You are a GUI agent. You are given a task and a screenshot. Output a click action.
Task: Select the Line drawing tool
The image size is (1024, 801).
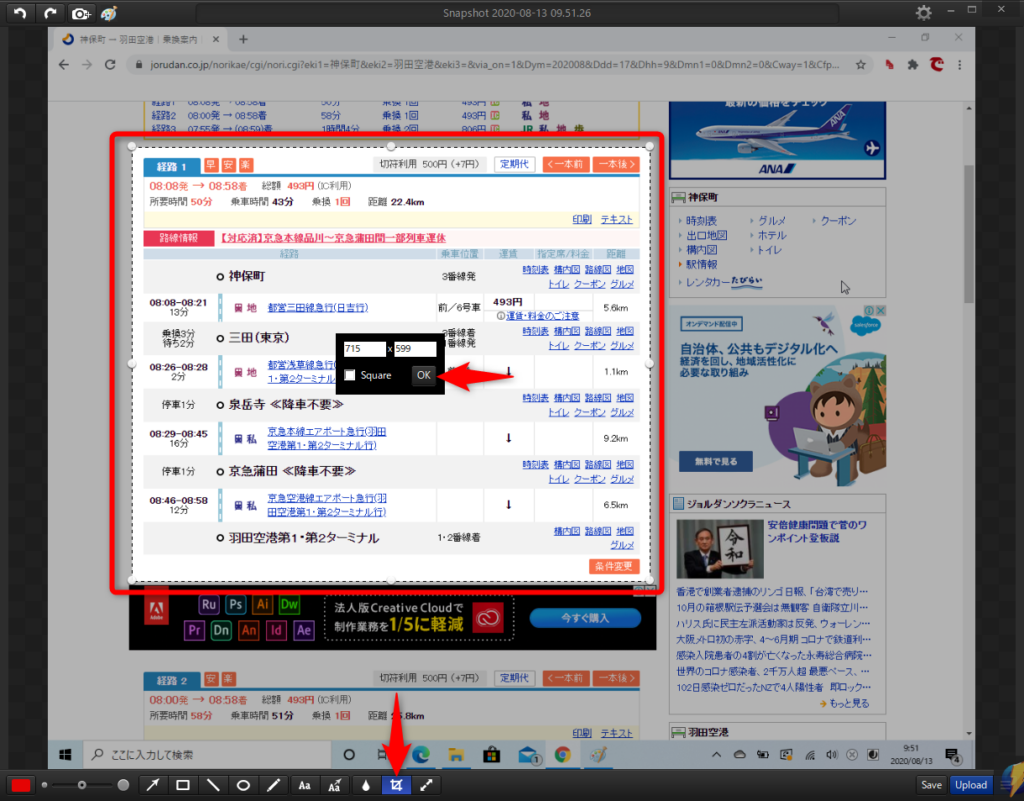tap(213, 785)
